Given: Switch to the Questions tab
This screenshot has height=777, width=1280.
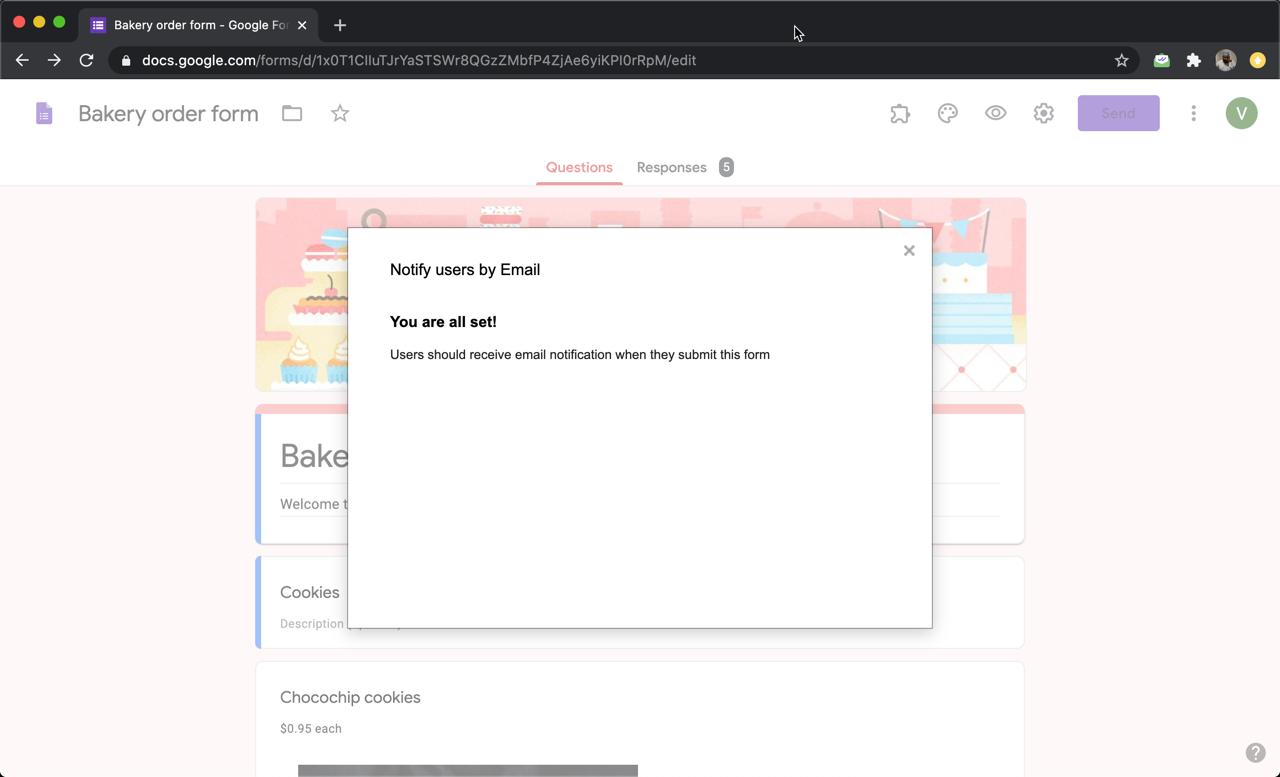Looking at the screenshot, I should click(x=579, y=167).
